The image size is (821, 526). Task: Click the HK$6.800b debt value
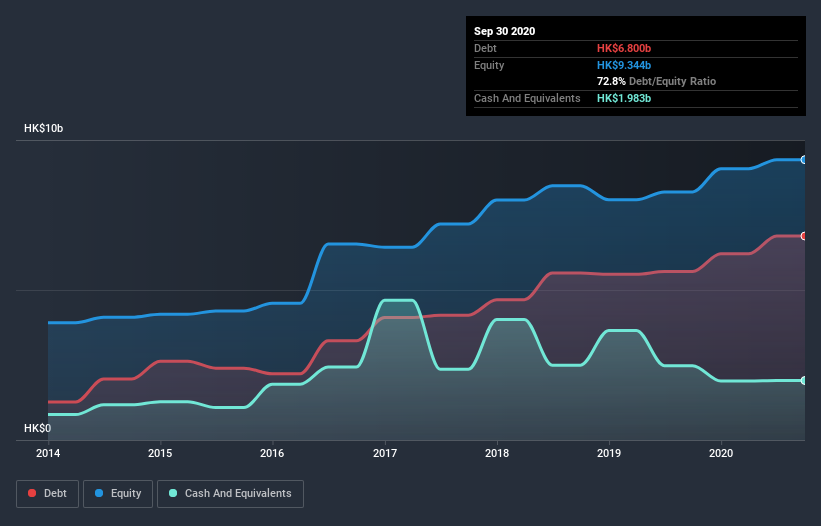(x=624, y=48)
